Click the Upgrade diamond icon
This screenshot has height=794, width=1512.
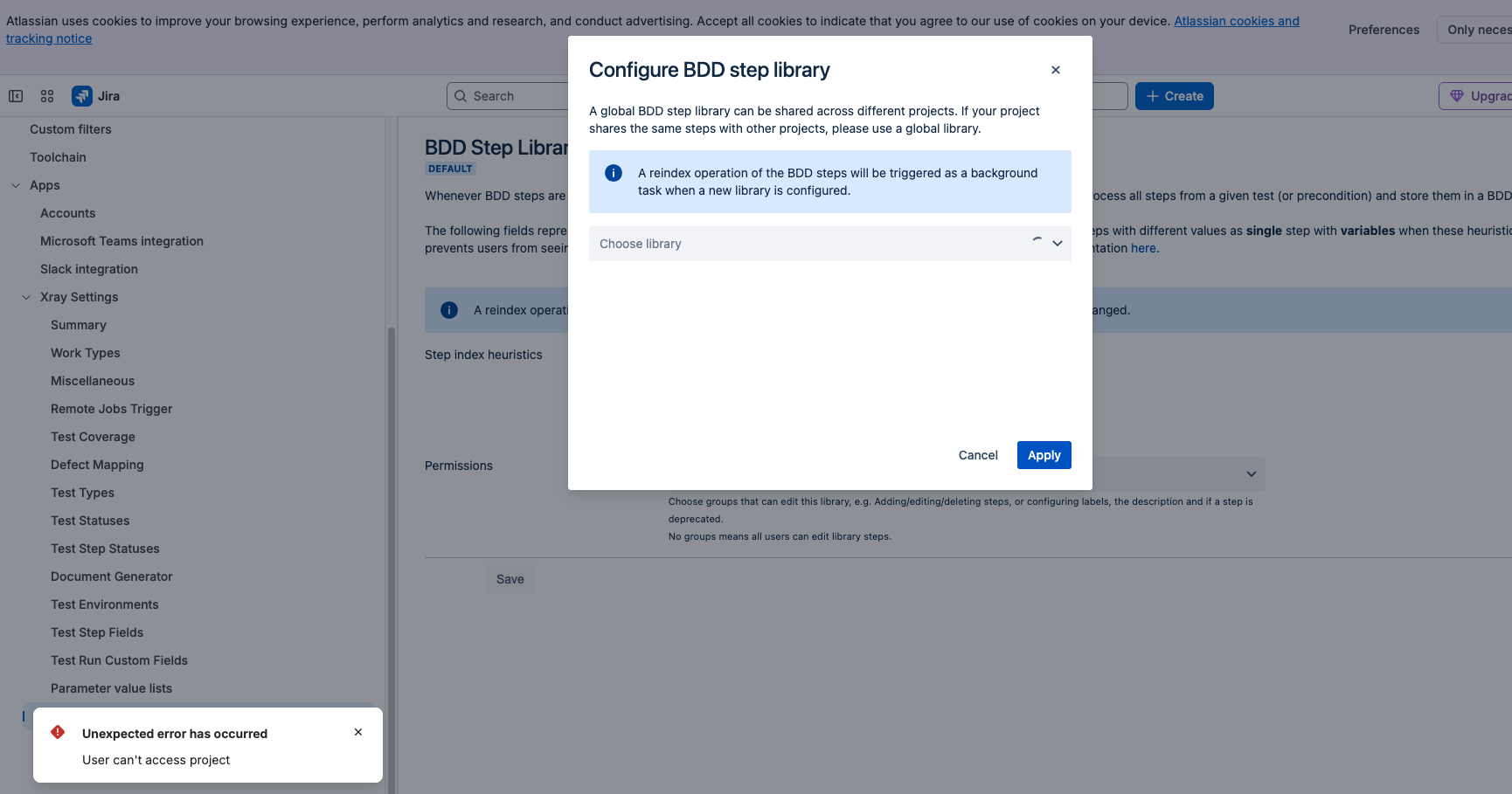1456,96
